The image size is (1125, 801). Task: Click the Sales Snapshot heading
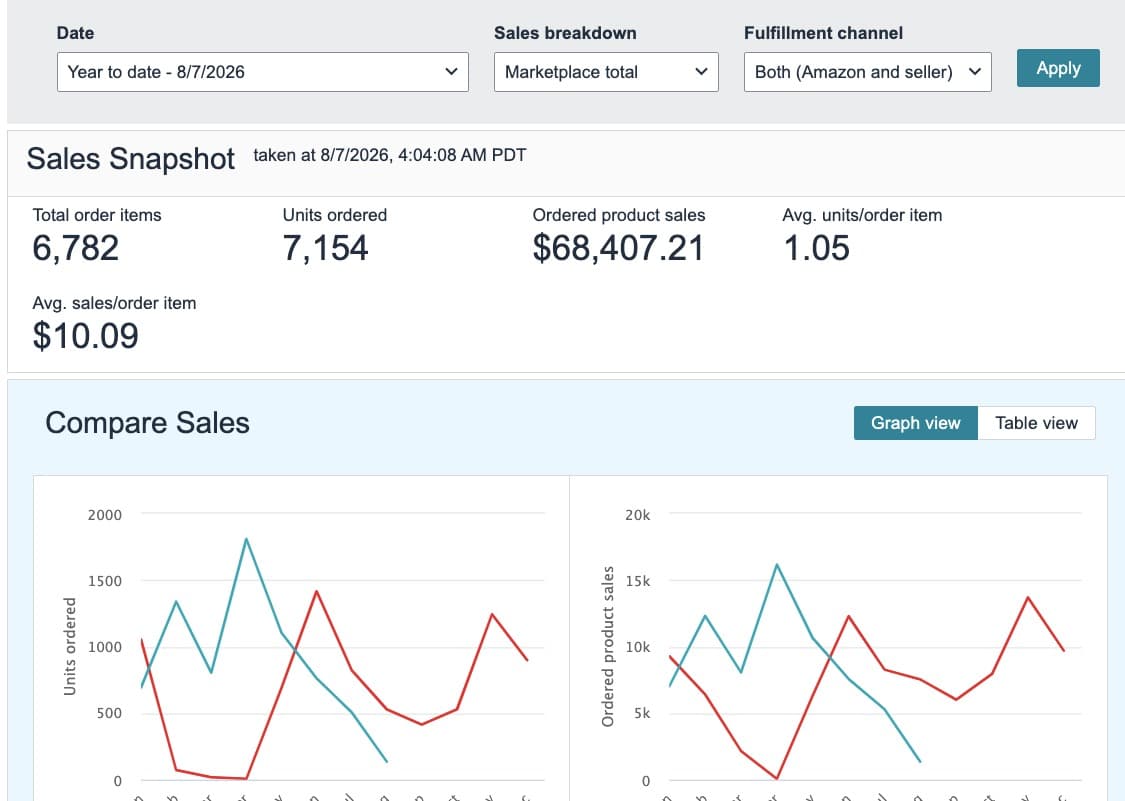[x=131, y=159]
